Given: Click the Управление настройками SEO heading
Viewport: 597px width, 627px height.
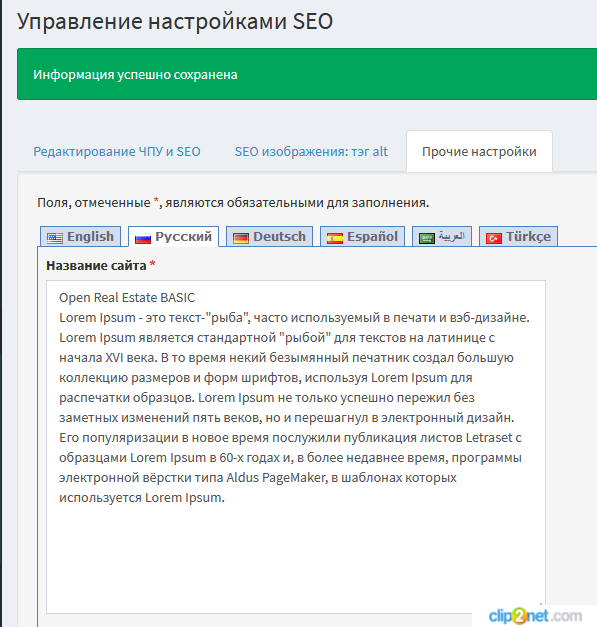Looking at the screenshot, I should [x=175, y=21].
